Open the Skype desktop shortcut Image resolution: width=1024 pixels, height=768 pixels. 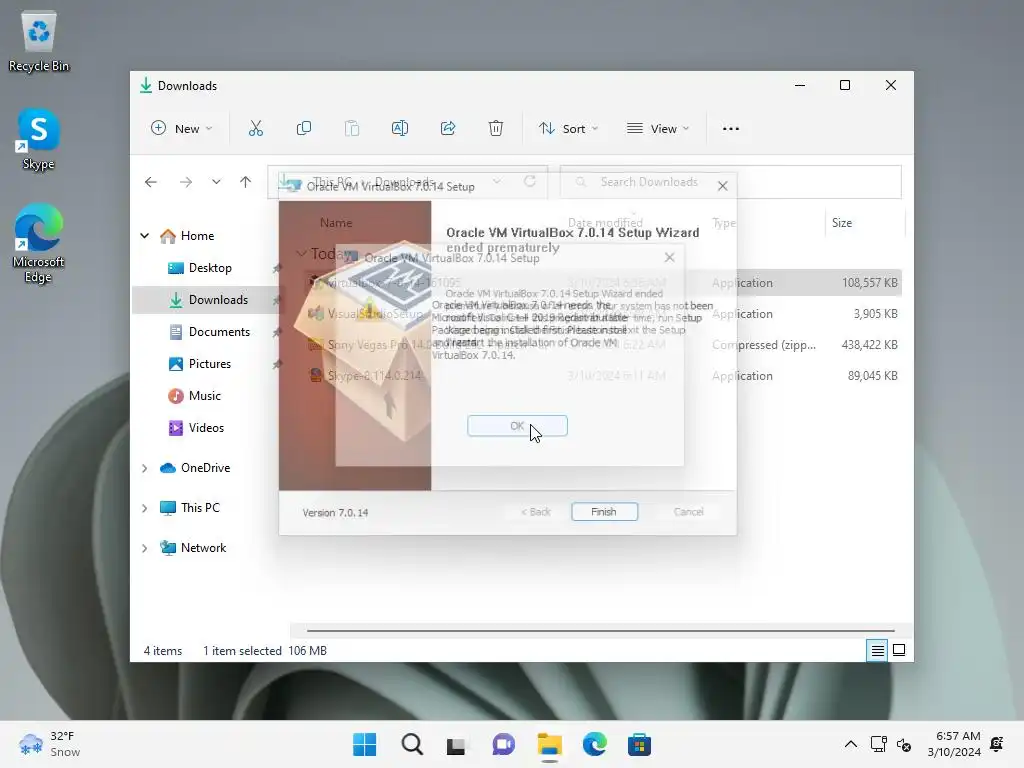tap(39, 140)
